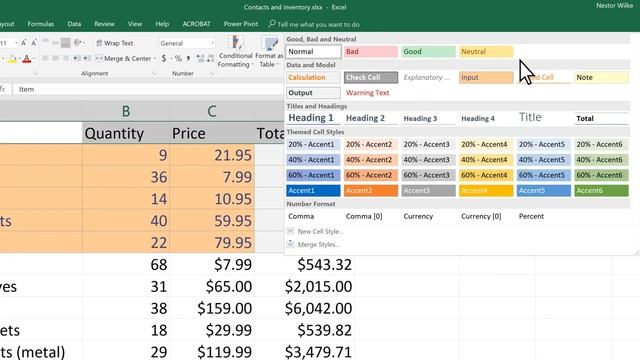This screenshot has height=360, width=640.
Task: Apply the Currency number format style
Action: [x=428, y=216]
